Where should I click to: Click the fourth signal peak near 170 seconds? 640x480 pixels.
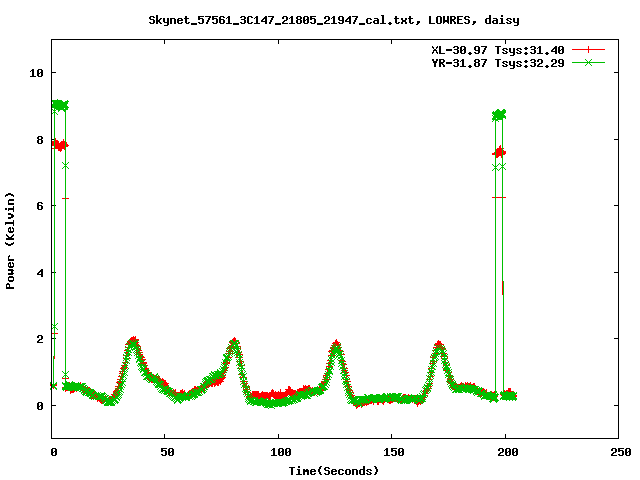coord(439,346)
